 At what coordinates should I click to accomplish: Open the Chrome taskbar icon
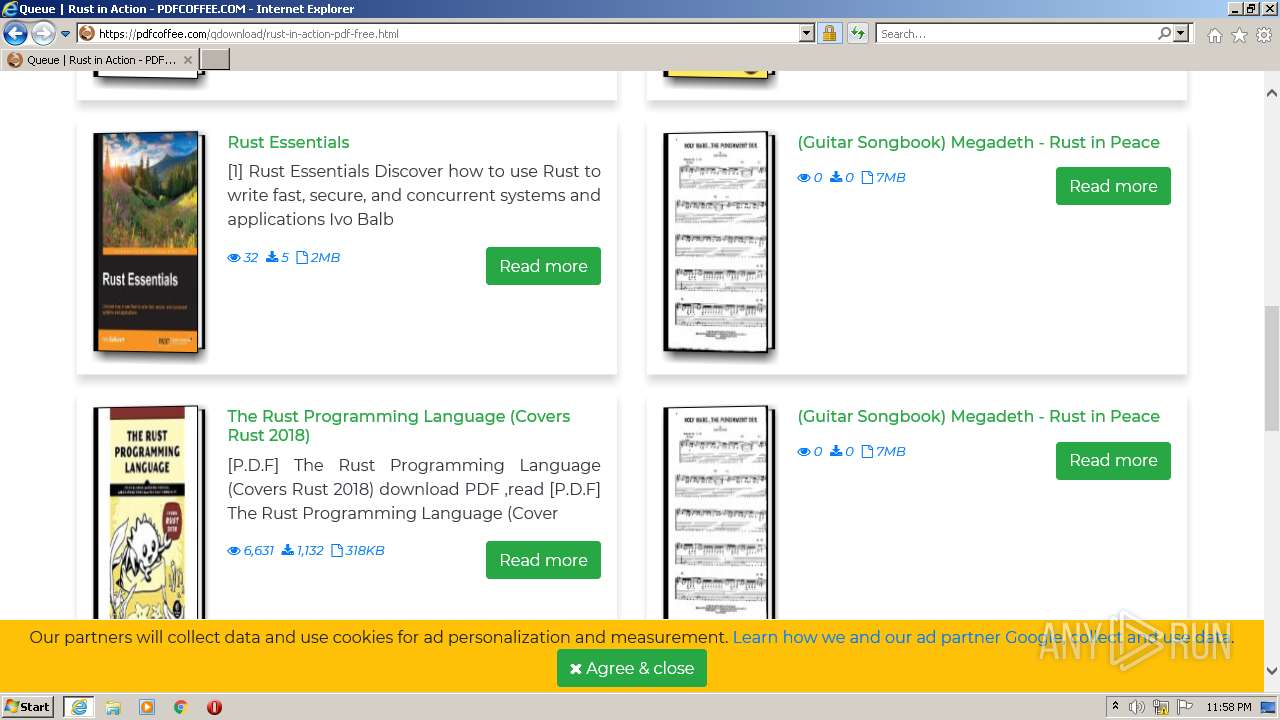click(181, 707)
